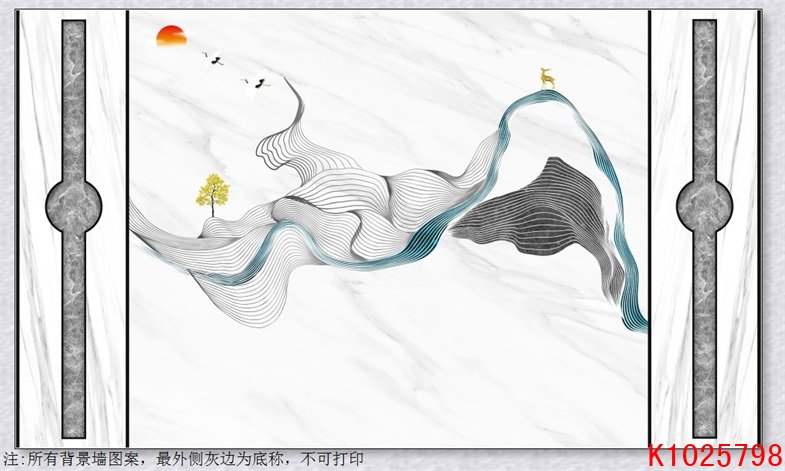Click the round gray marble medallion on left column
The image size is (785, 471).
[74, 206]
